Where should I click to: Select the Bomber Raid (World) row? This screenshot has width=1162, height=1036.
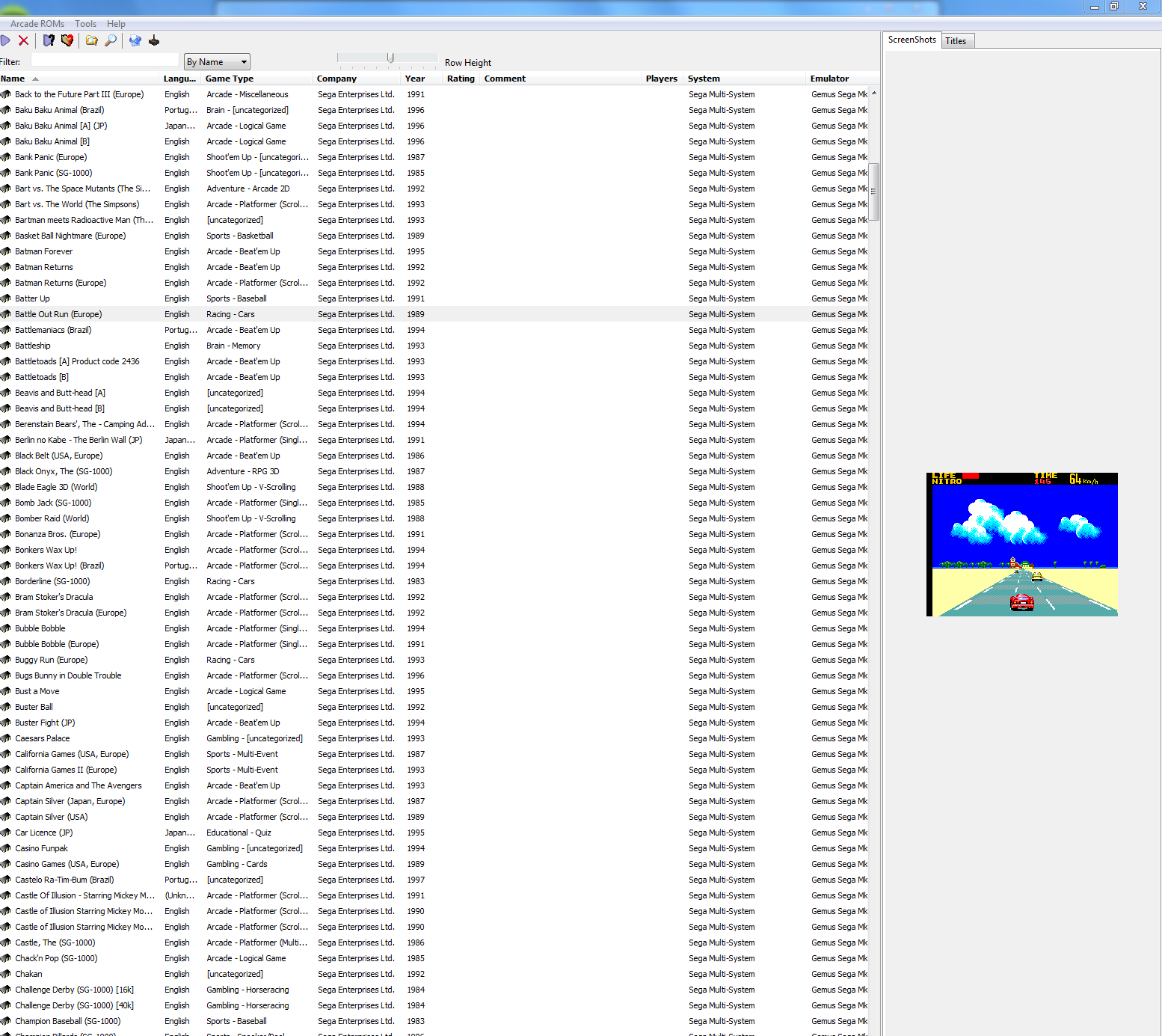pos(434,518)
